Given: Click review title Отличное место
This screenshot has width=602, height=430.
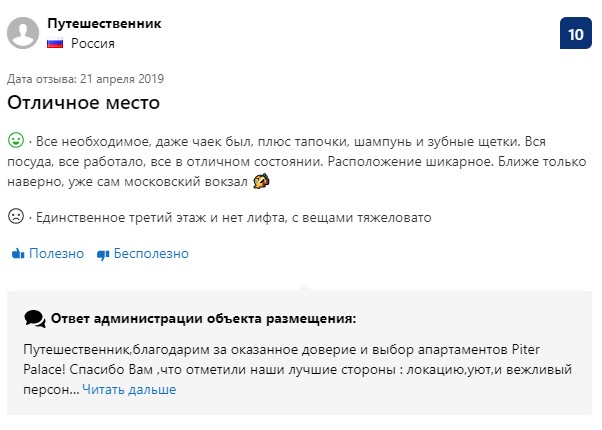Looking at the screenshot, I should point(83,103).
